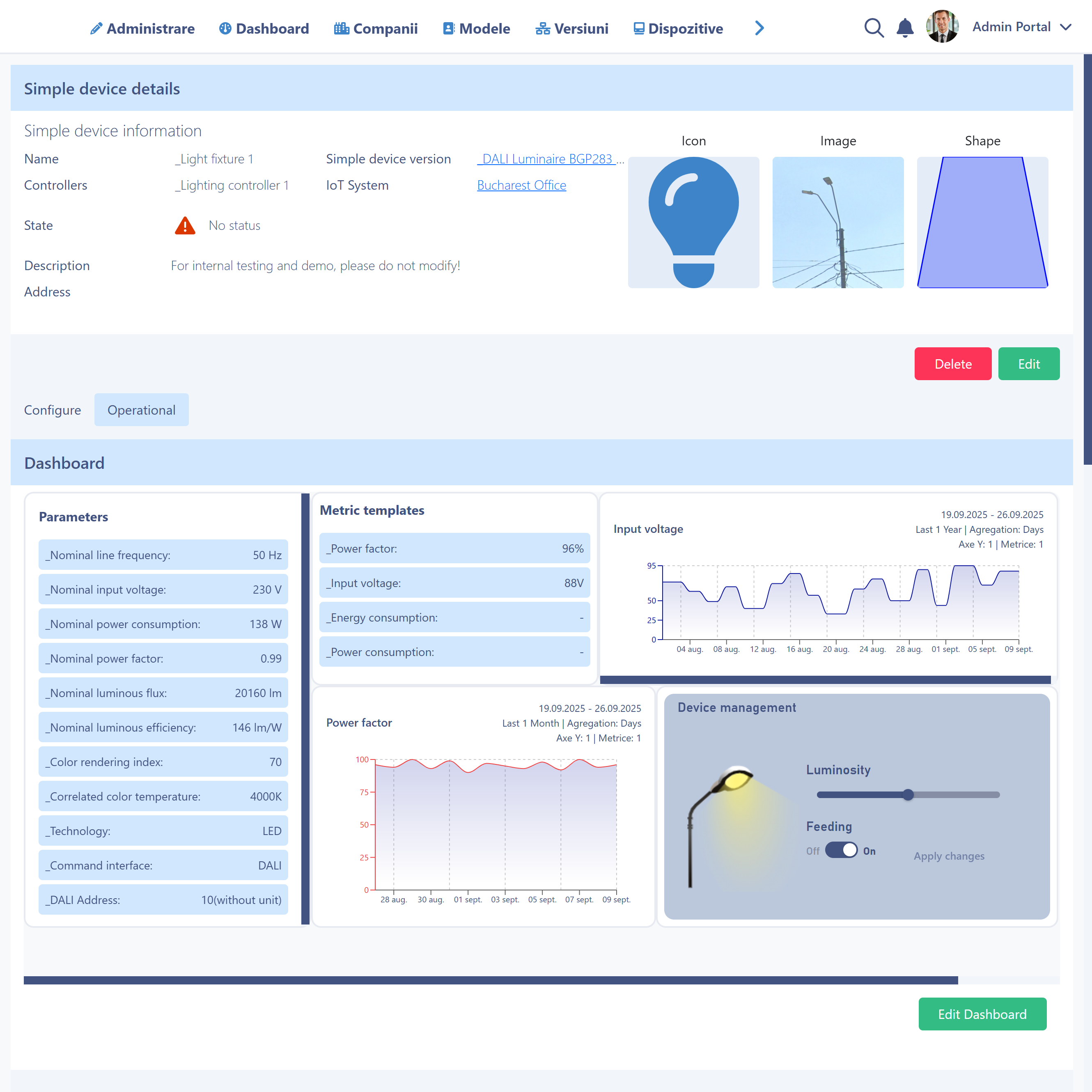Click the trapezoid shape preview
This screenshot has width=1092, height=1092.
point(982,222)
